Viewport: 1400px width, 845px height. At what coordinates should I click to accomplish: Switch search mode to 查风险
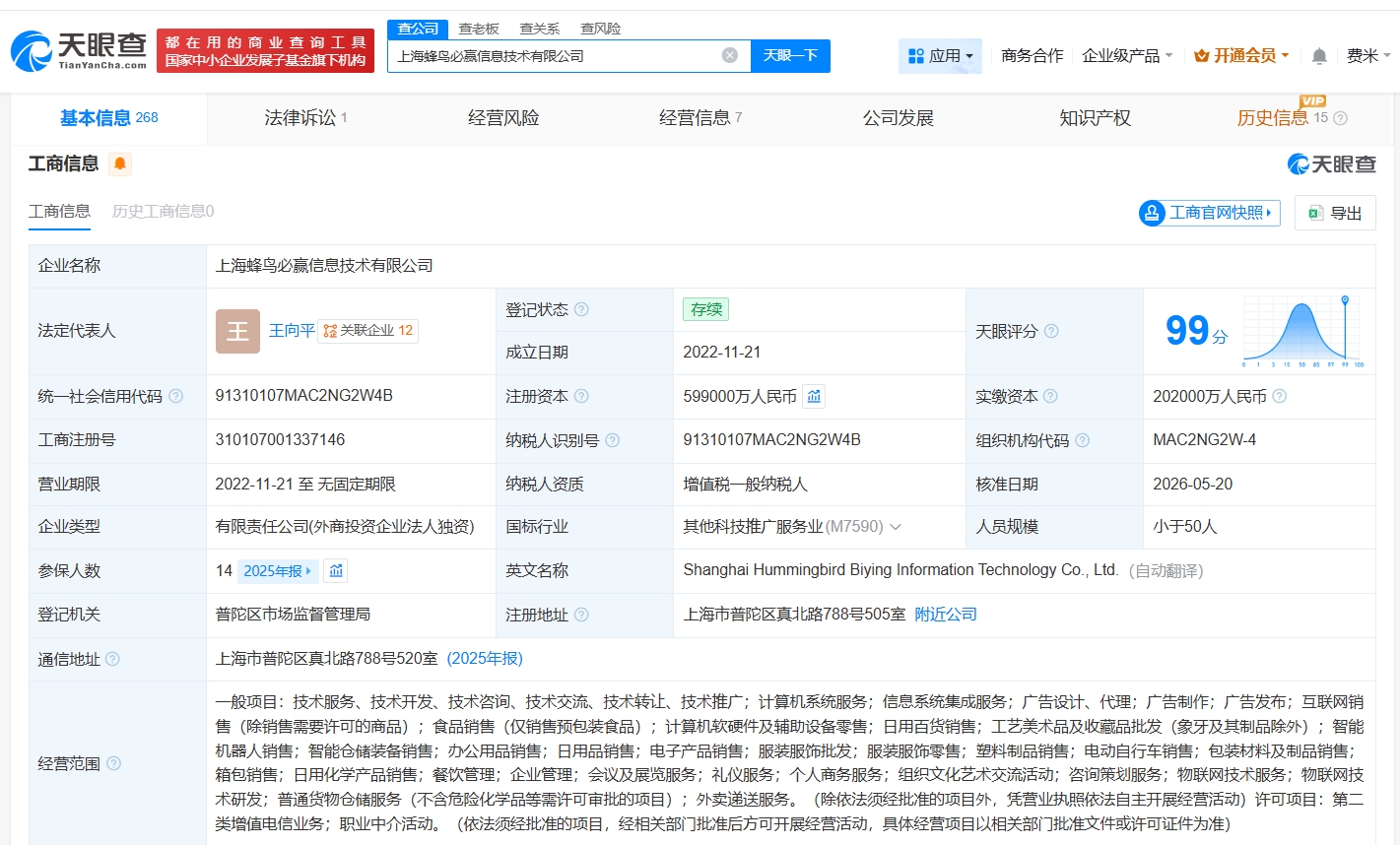tap(601, 29)
